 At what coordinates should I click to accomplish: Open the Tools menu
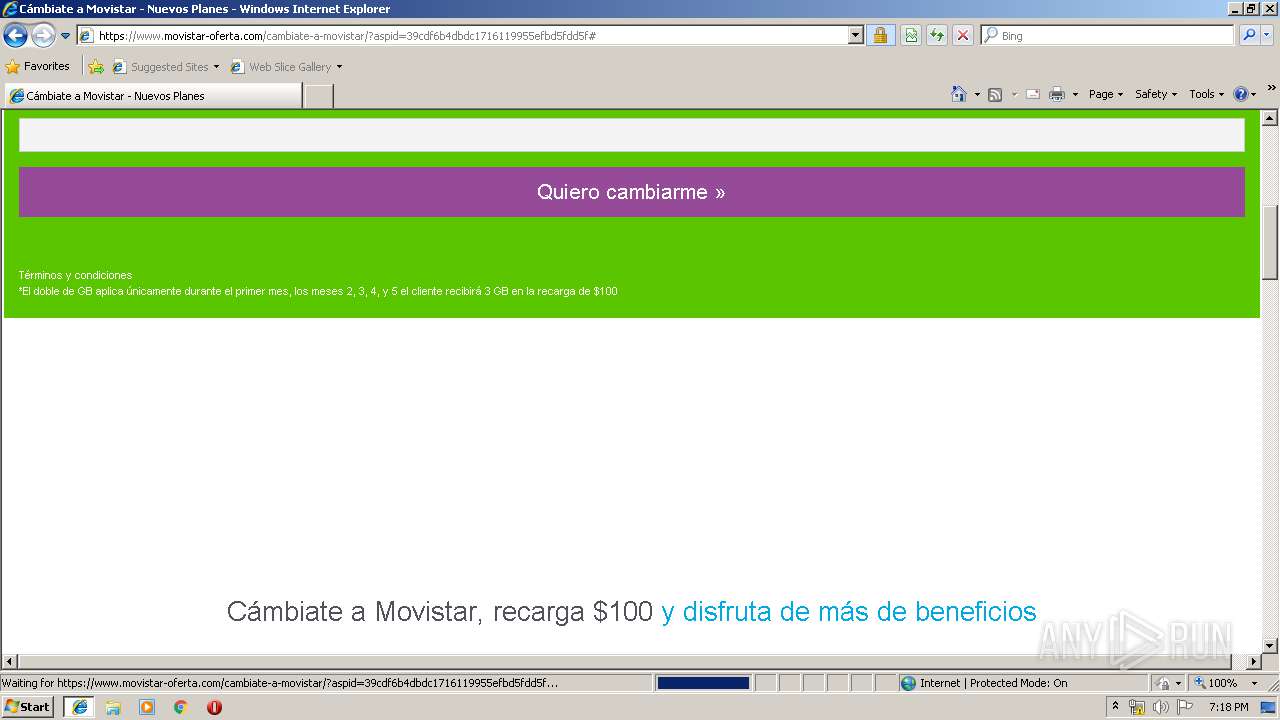1206,94
